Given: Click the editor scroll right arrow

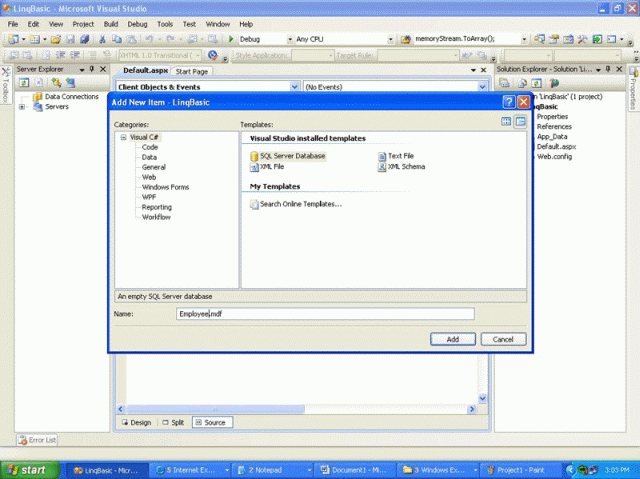Looking at the screenshot, I should click(x=472, y=409).
